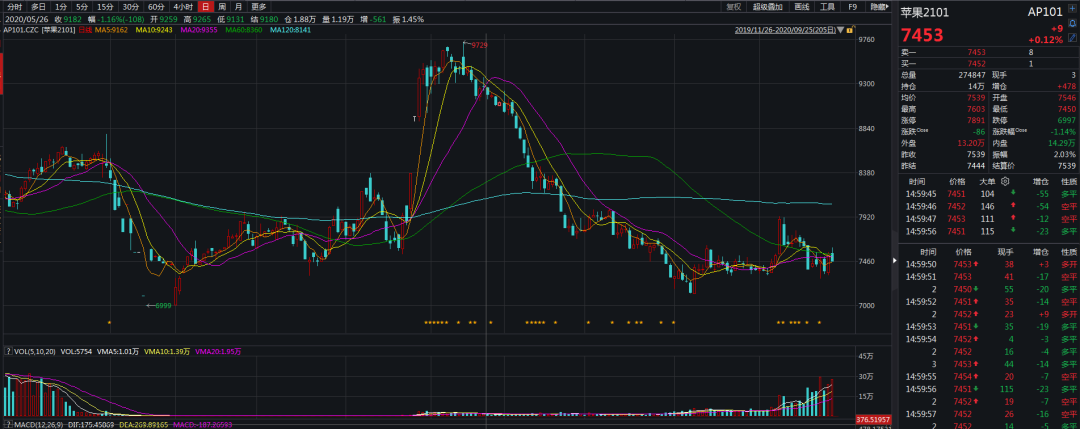Select tick row at 14:59:53

[990, 326]
